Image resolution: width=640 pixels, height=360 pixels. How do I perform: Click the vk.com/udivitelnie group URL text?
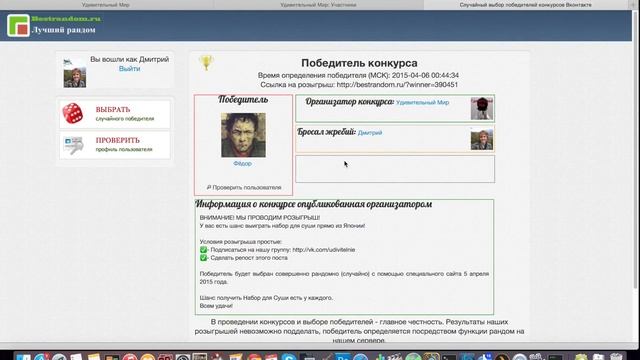(x=324, y=250)
